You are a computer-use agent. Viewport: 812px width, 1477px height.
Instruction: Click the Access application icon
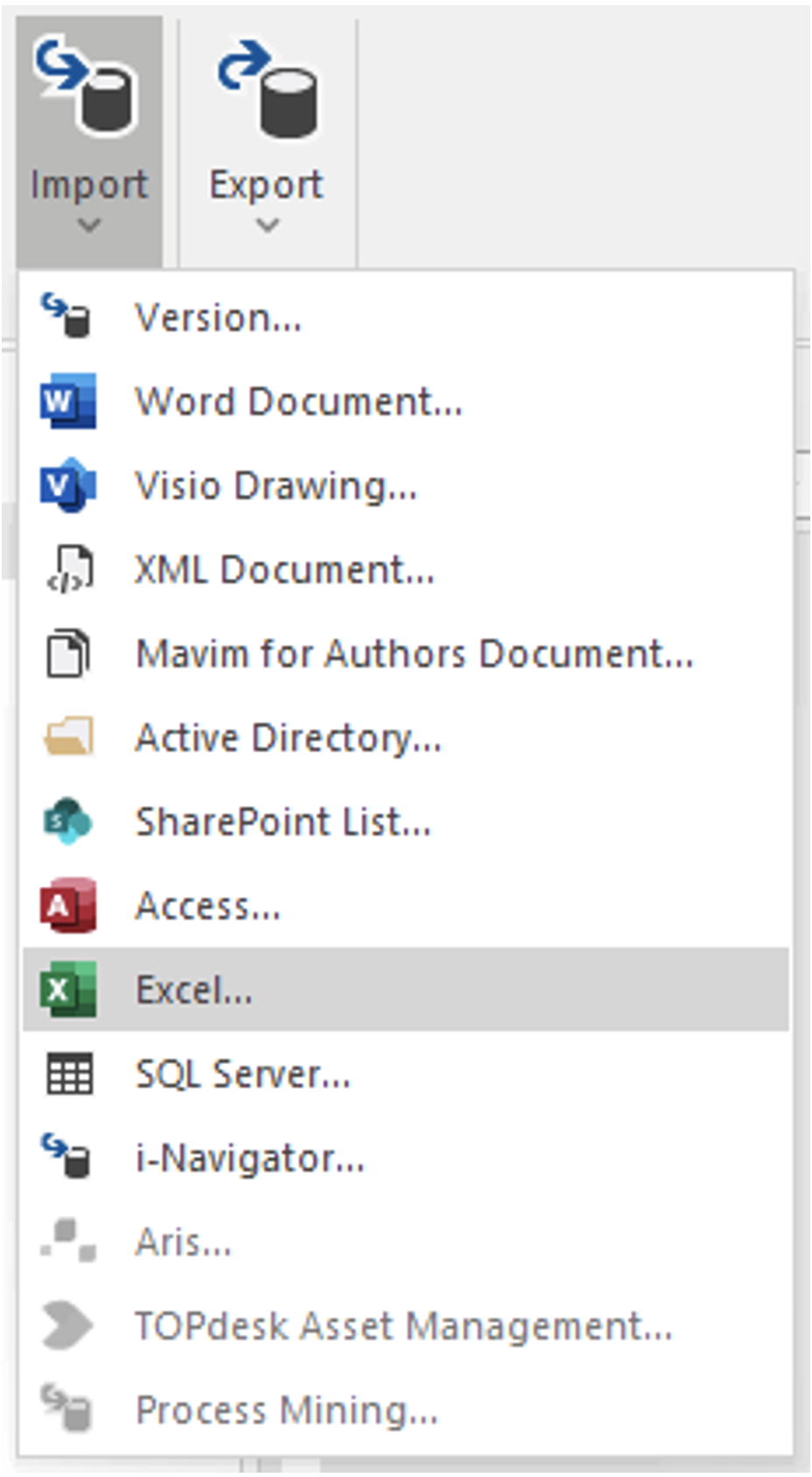68,906
